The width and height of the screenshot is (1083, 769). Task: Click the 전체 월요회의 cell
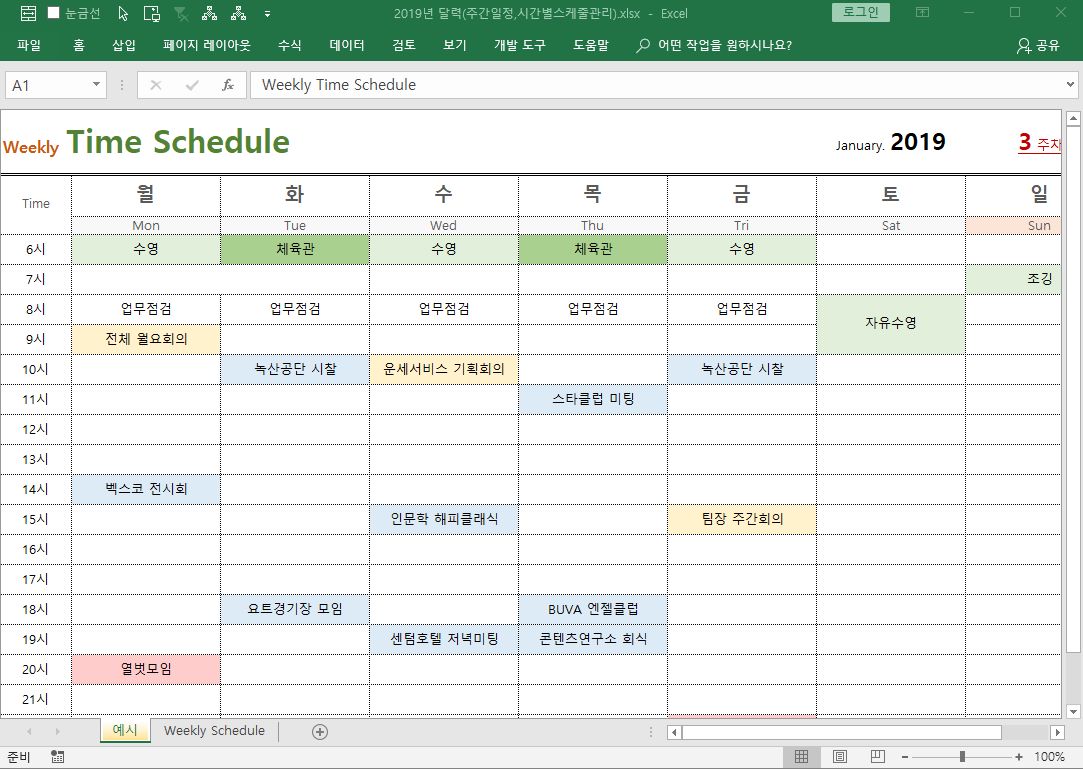(x=146, y=339)
